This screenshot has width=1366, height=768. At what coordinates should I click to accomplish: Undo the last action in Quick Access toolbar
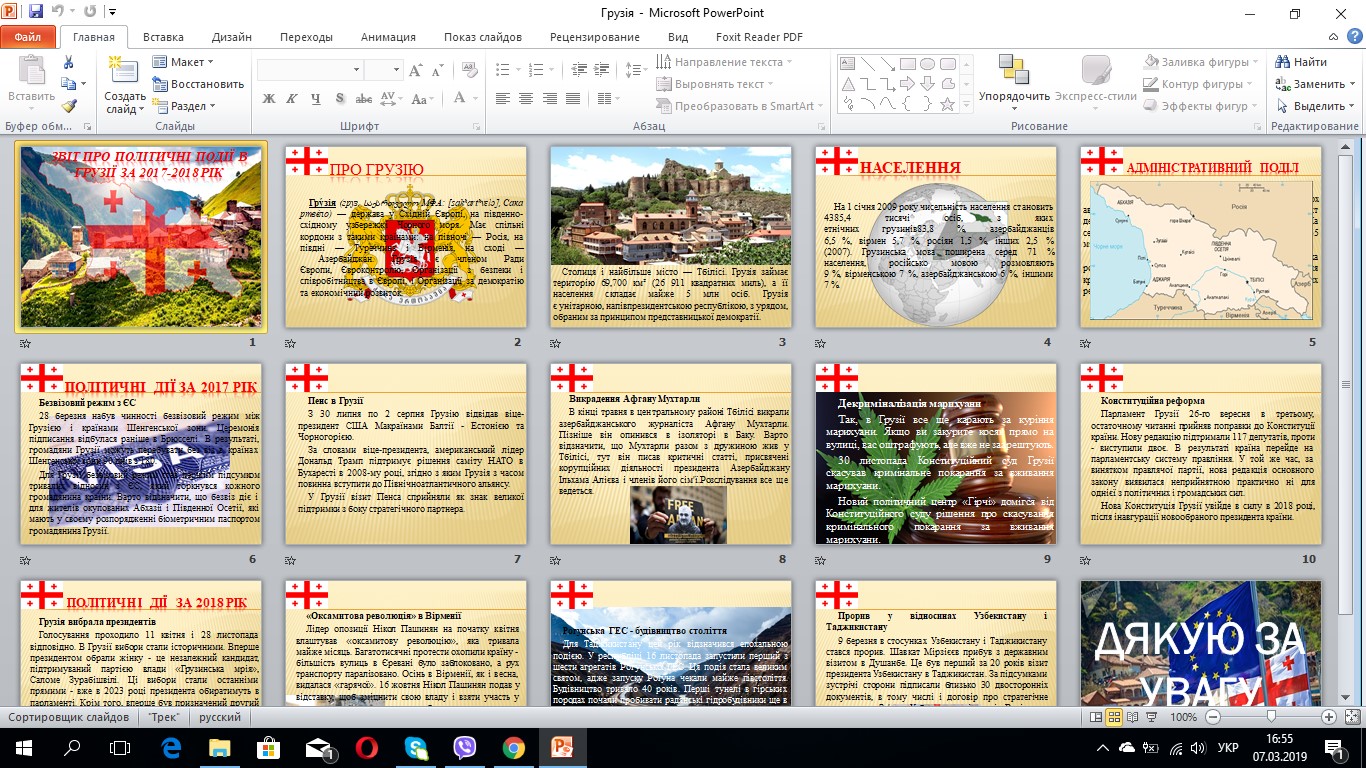pos(58,13)
